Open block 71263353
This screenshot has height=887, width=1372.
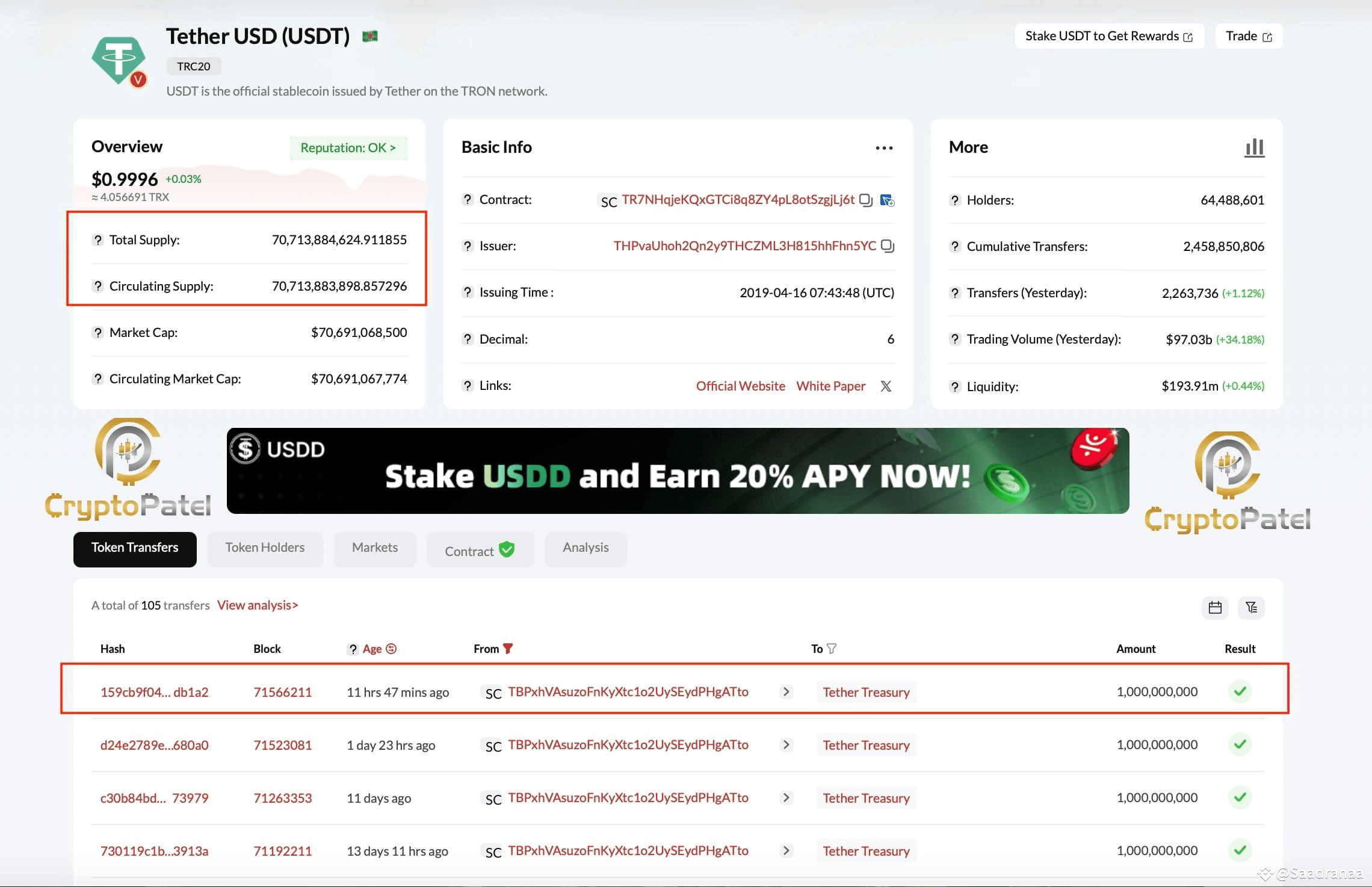283,798
